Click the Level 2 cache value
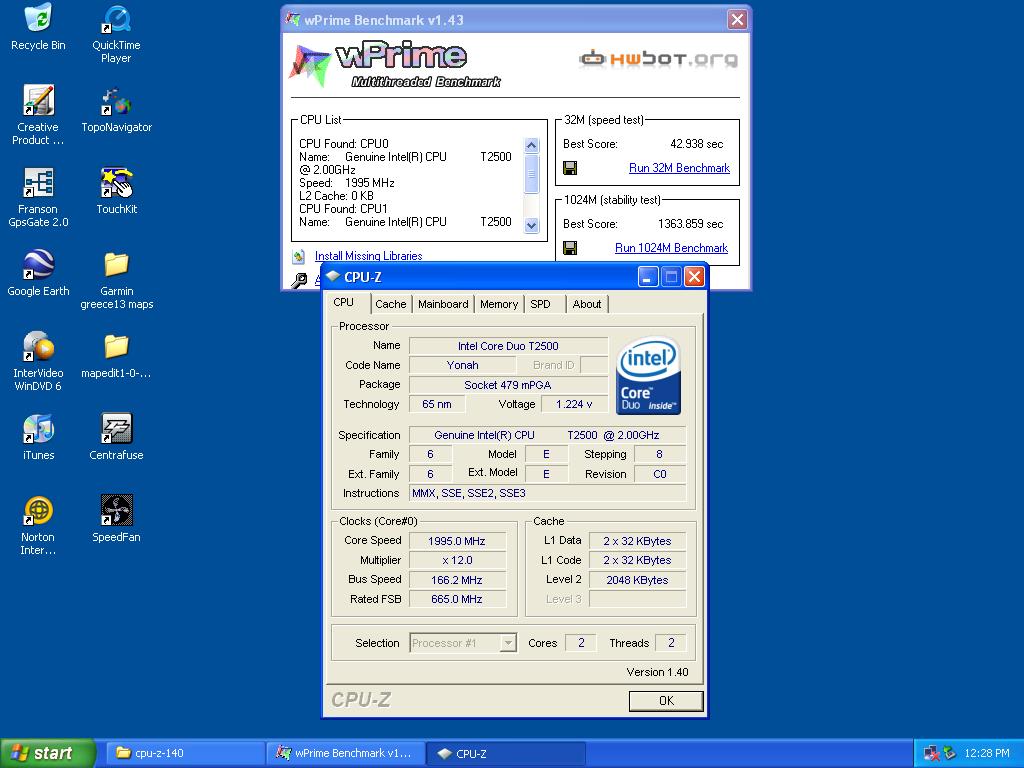 pyautogui.click(x=637, y=580)
